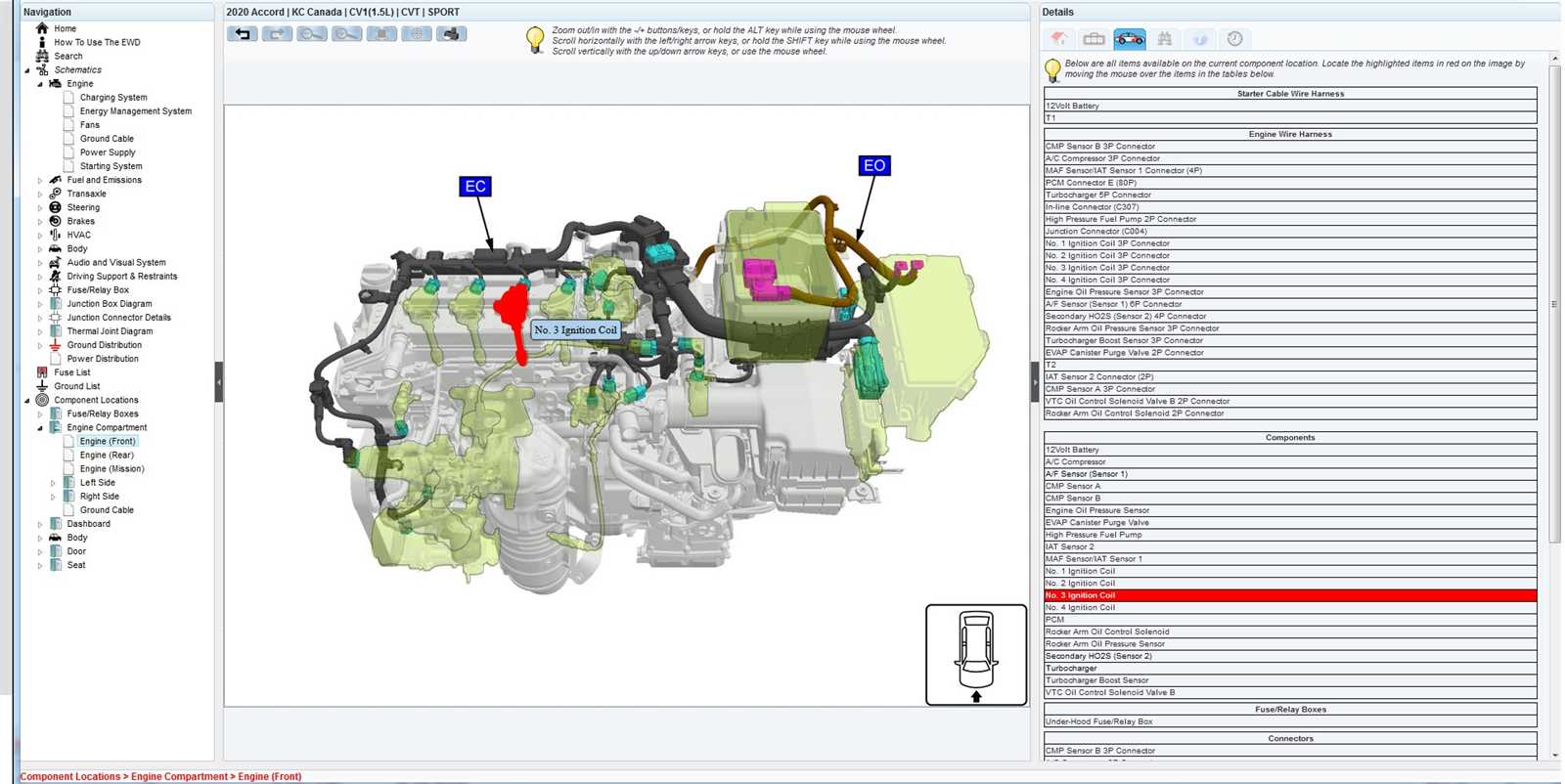Image resolution: width=1565 pixels, height=784 pixels.
Task: Click the Search binoculars icon in Navigation
Action: (x=42, y=56)
